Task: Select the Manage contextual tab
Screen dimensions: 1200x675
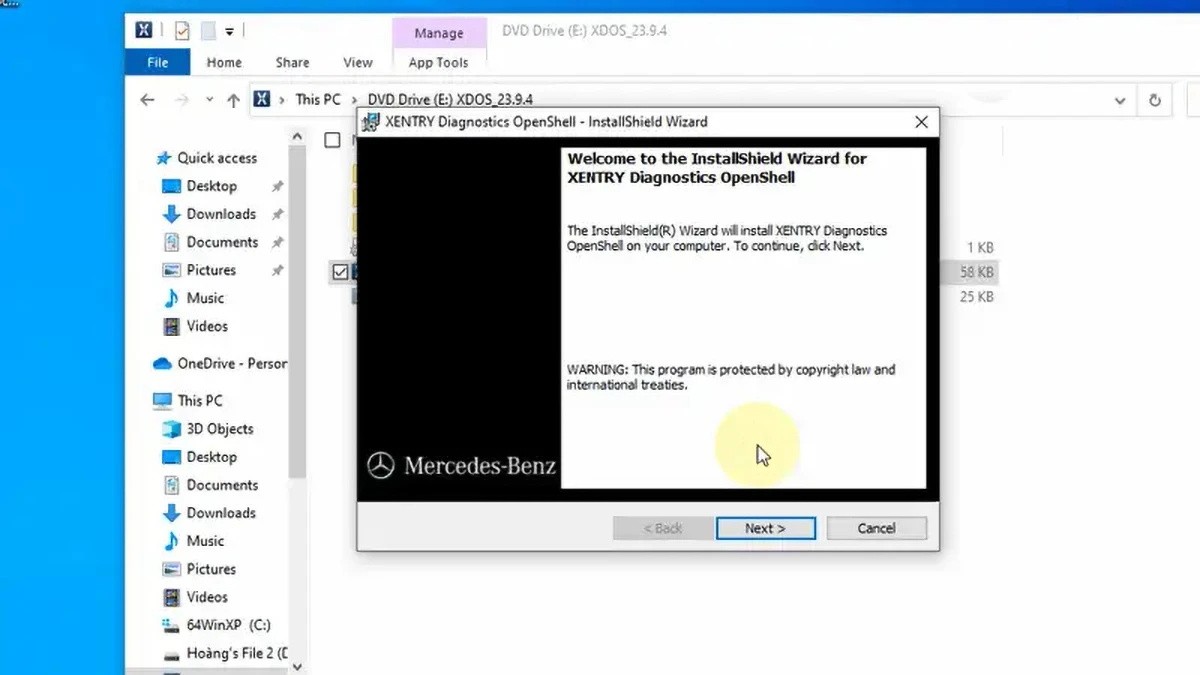Action: 439,33
